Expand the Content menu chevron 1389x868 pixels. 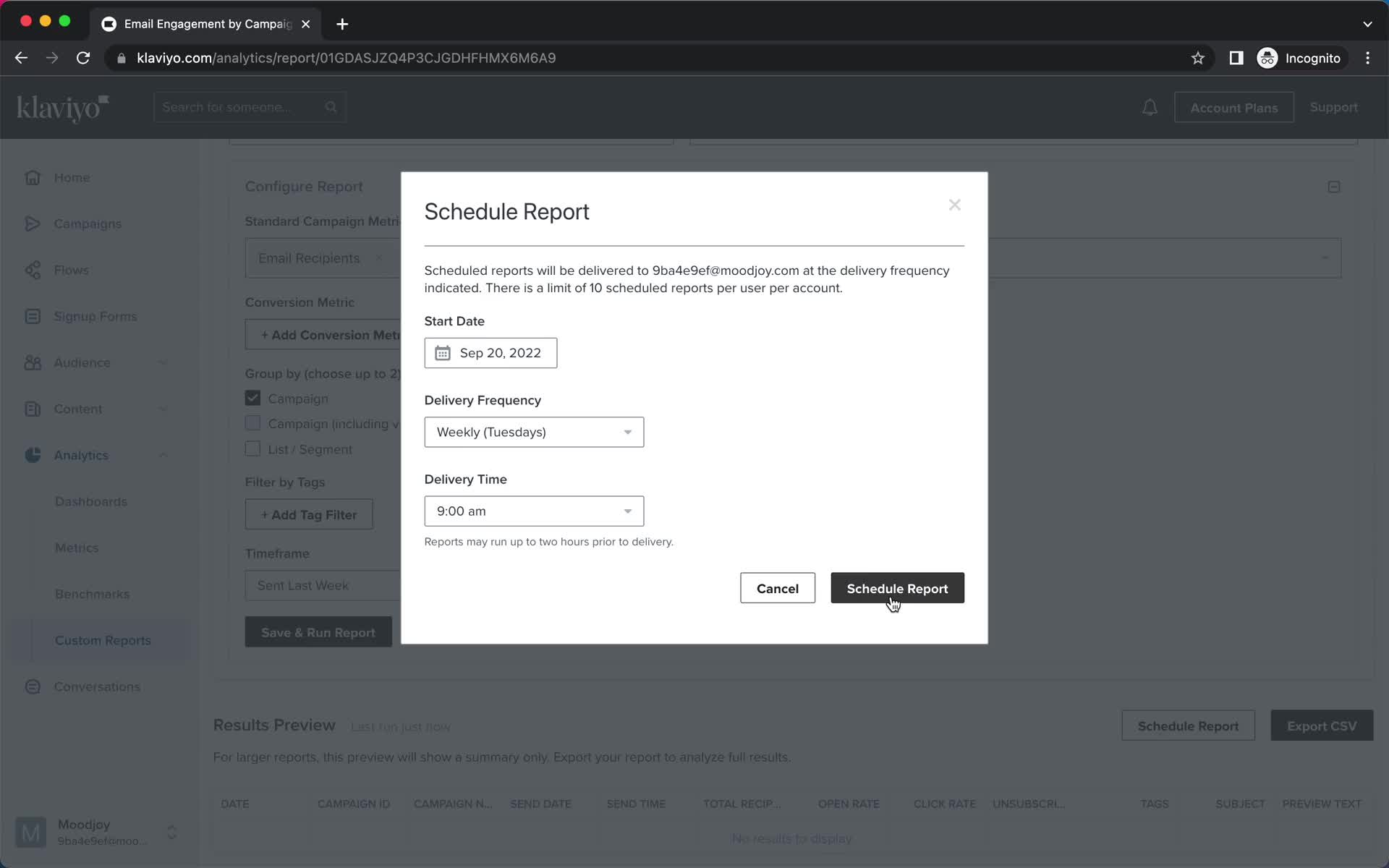[x=163, y=409]
